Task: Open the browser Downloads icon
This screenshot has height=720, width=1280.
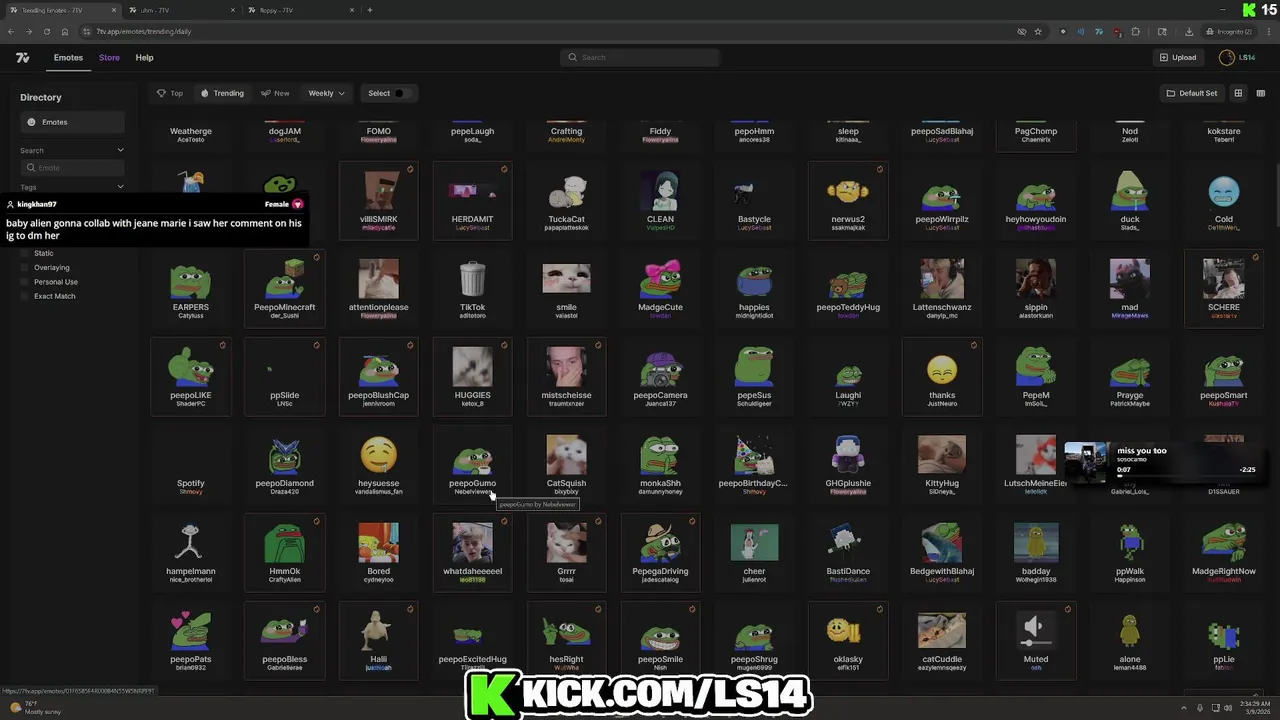Action: 1189,31
